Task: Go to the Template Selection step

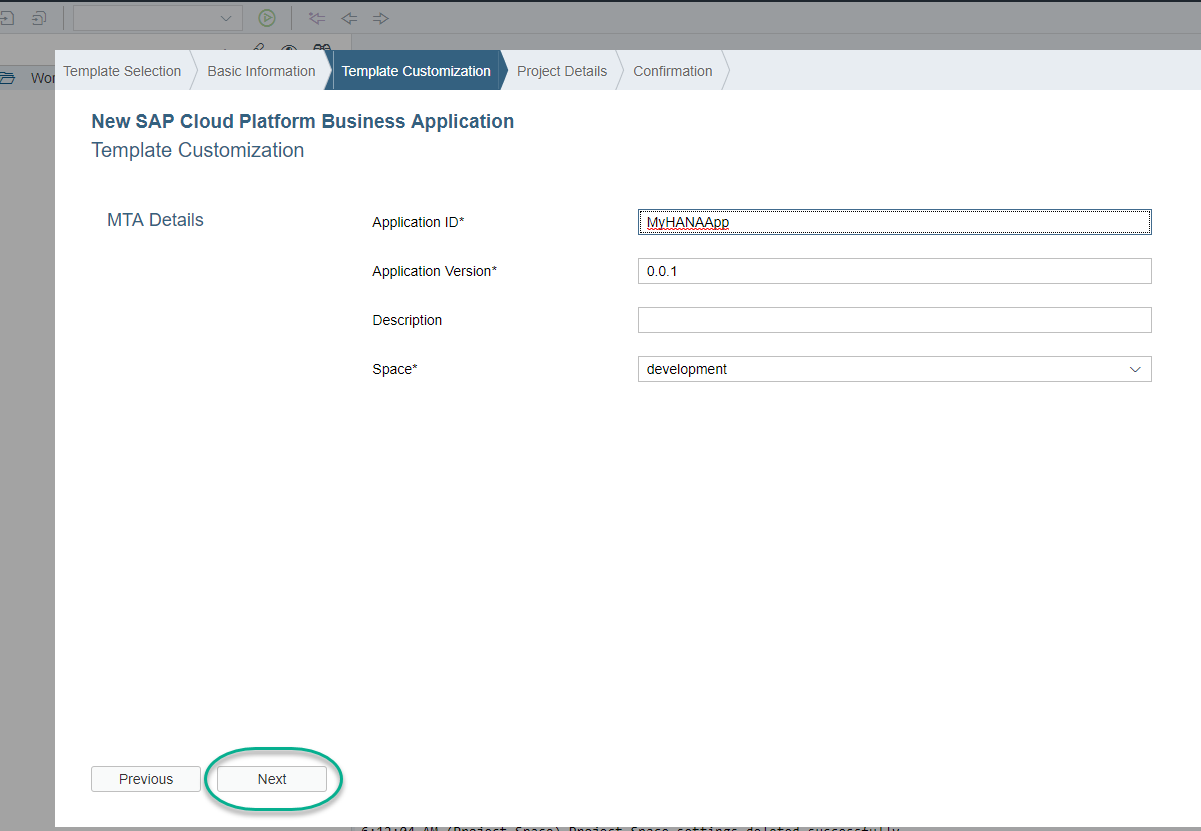Action: click(x=122, y=71)
